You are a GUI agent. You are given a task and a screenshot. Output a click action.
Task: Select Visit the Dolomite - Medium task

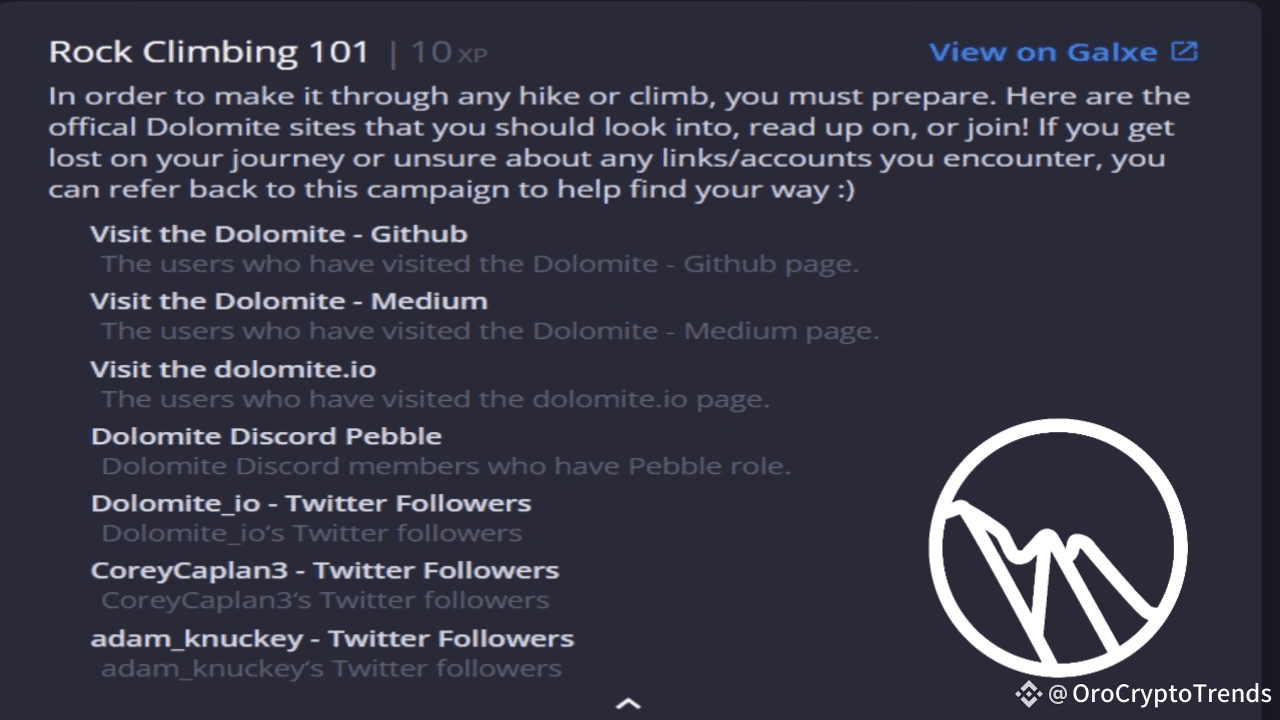pos(289,301)
